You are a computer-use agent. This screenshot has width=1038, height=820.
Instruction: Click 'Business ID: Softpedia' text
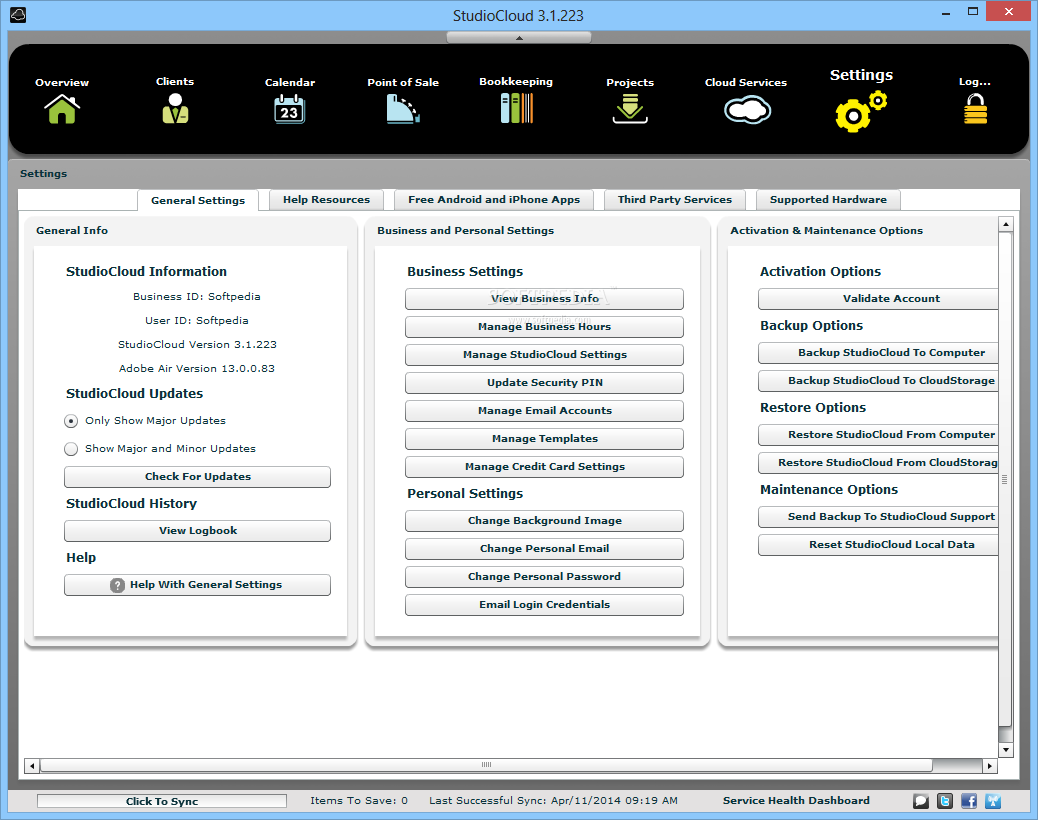pos(197,297)
